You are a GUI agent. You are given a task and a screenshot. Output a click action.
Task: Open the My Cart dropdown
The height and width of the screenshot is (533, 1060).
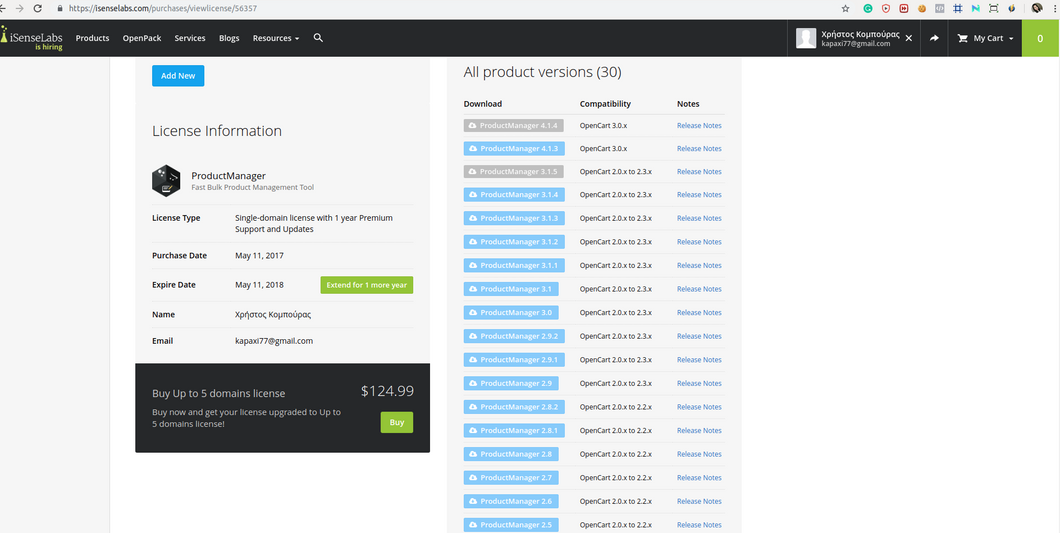(x=985, y=38)
